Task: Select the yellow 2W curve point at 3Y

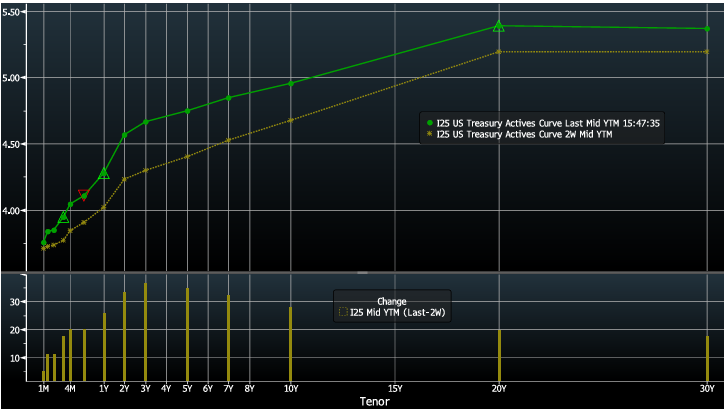Action: pos(146,170)
